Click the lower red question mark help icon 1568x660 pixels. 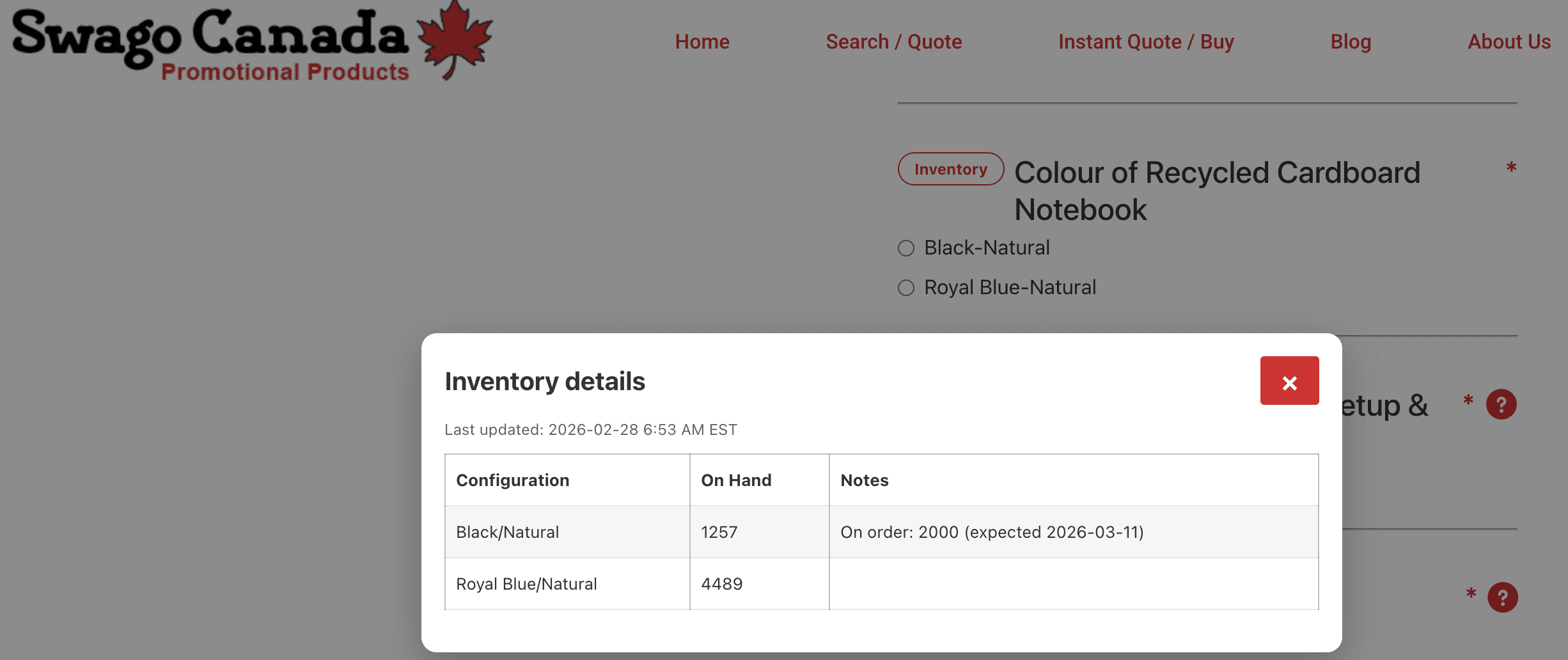point(1502,597)
